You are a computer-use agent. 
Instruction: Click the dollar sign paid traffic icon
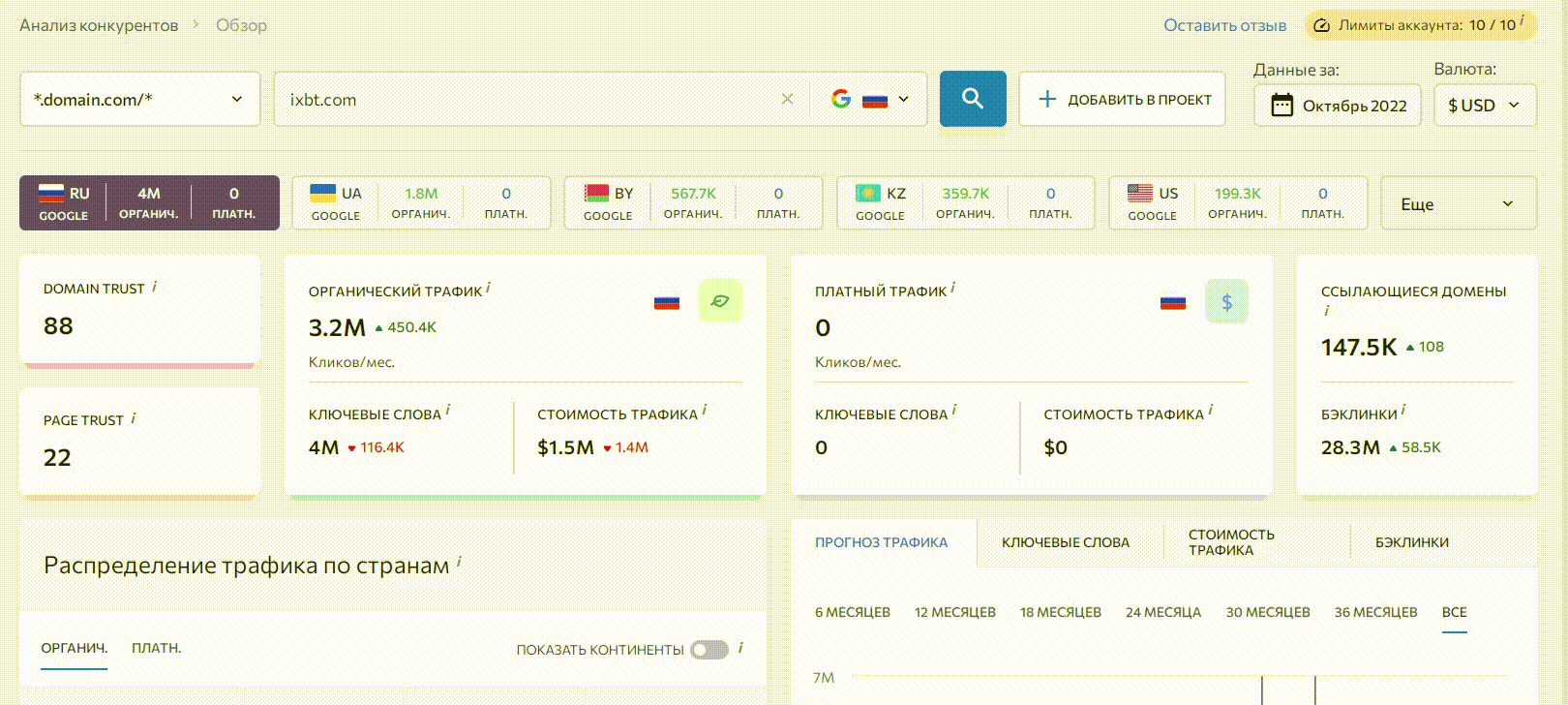[x=1226, y=301]
